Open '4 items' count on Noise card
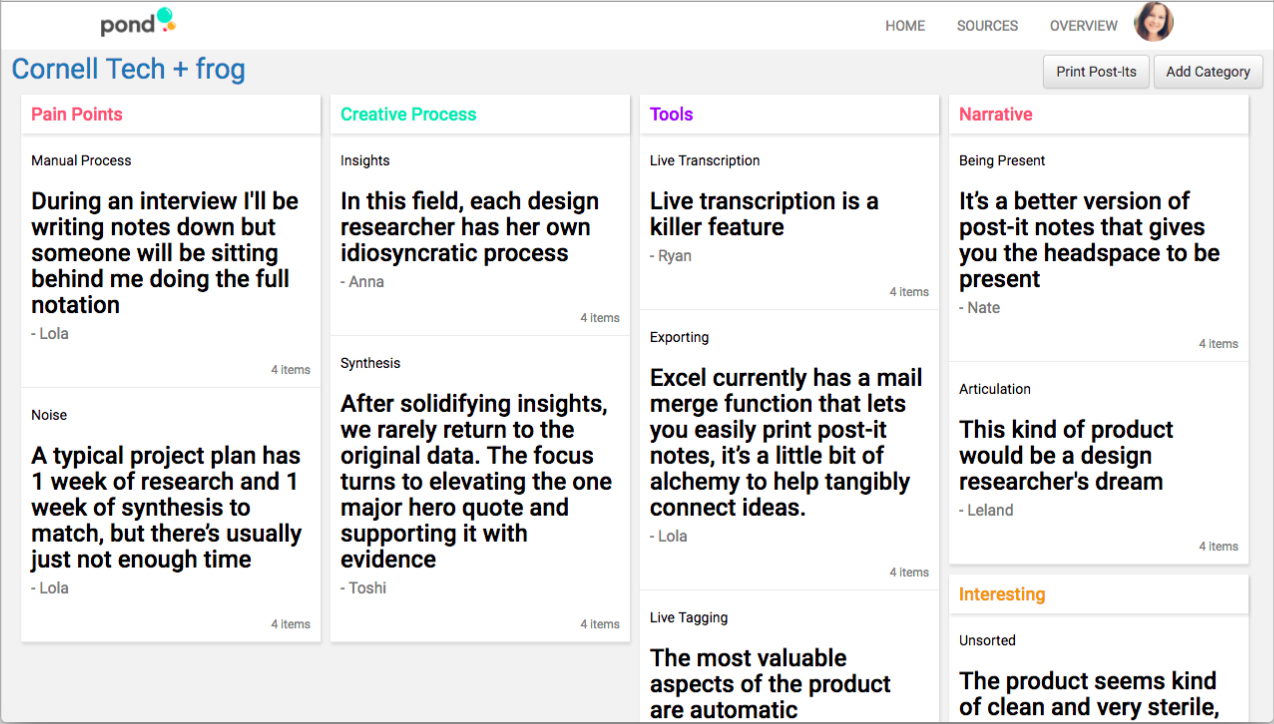Screen dimensions: 1274x724 pyautogui.click(x=291, y=624)
